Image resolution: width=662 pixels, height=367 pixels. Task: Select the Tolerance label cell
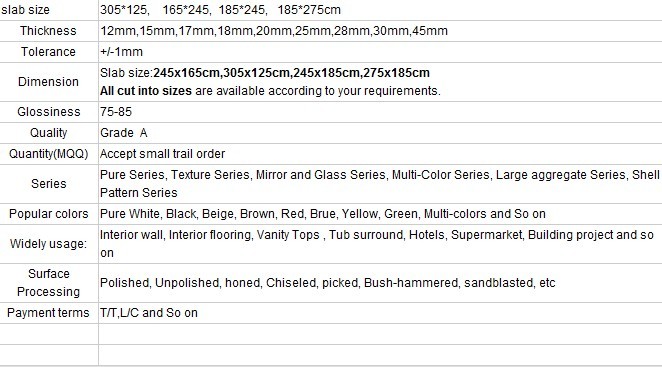(48, 52)
